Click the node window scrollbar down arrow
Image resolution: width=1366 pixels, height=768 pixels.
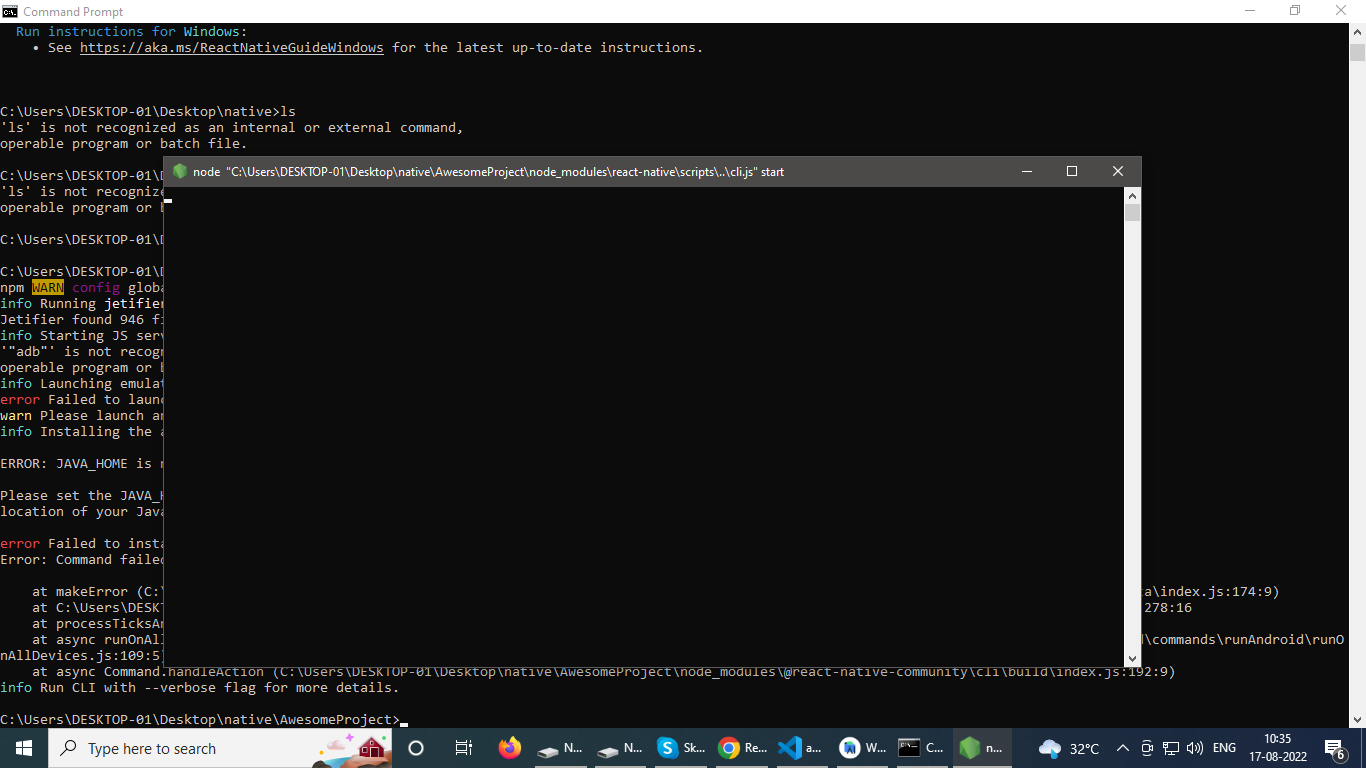(x=1133, y=658)
